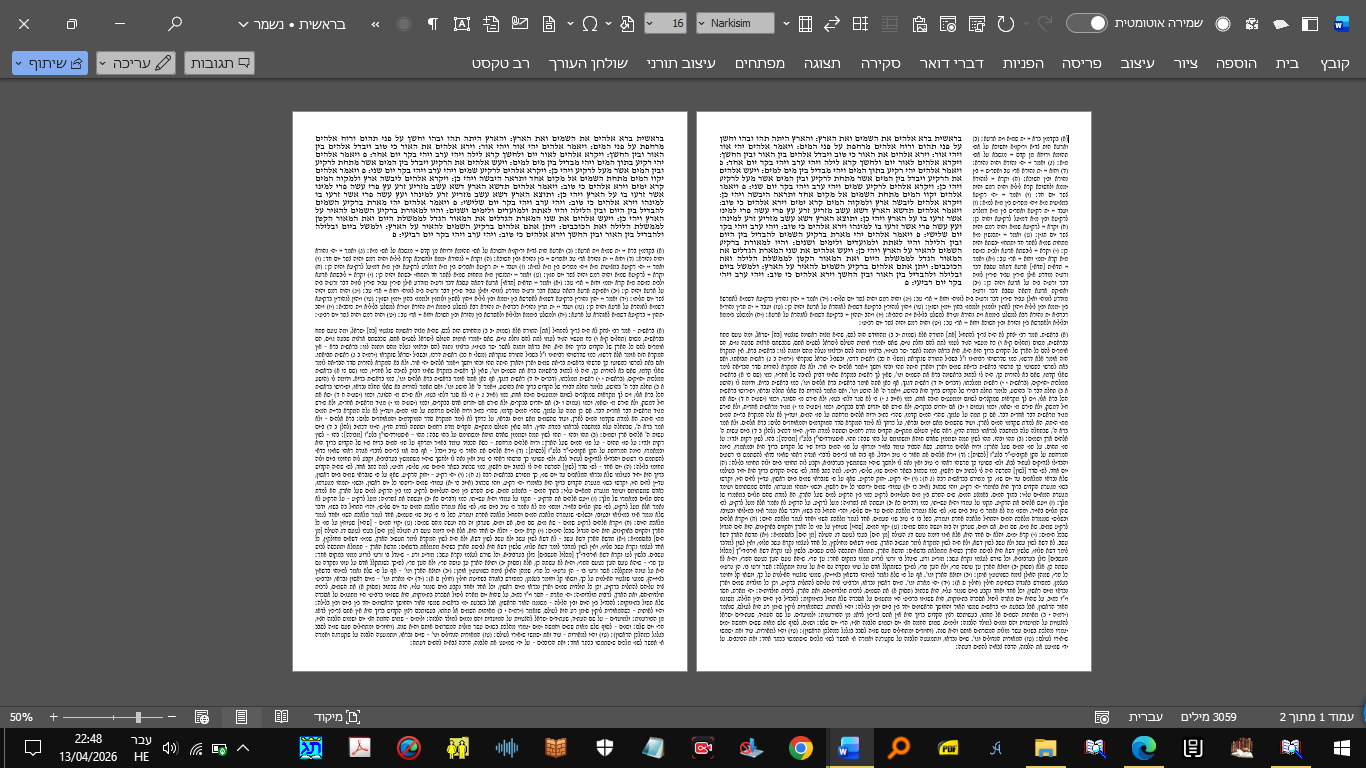The image size is (1366, 768).
Task: Open Google Chrome from the taskbar
Action: (x=800, y=747)
